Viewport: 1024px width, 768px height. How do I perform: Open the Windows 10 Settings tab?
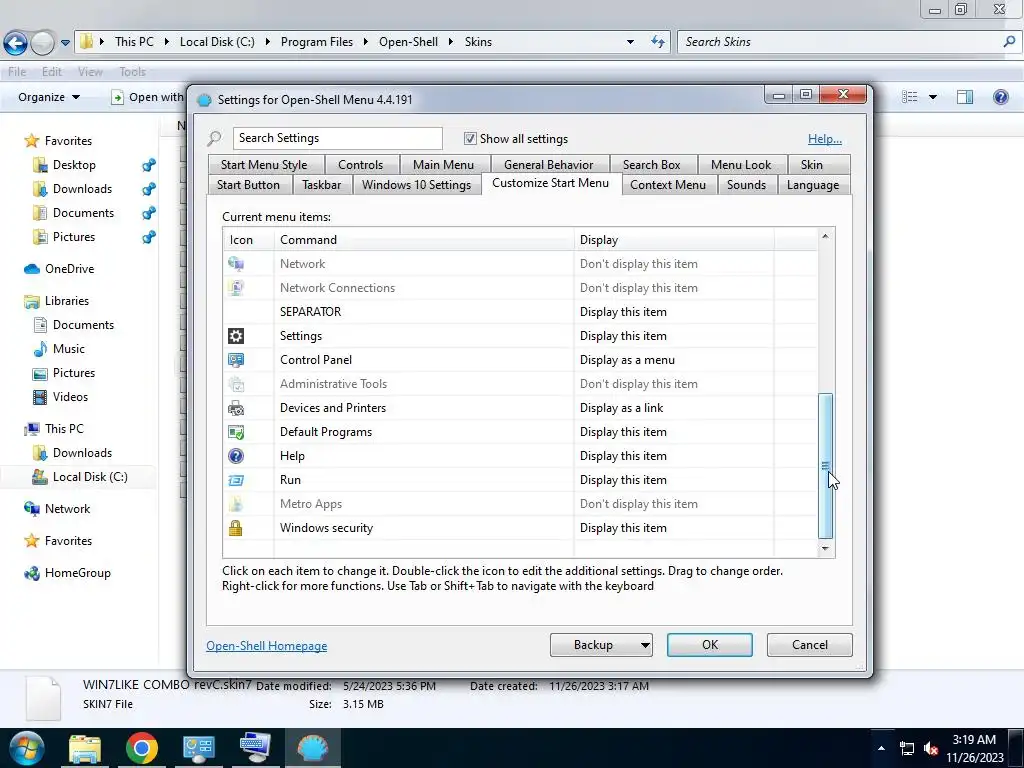[417, 185]
